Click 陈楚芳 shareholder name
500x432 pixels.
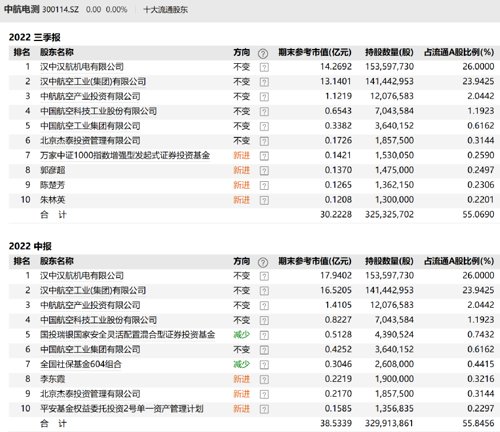tap(52, 185)
